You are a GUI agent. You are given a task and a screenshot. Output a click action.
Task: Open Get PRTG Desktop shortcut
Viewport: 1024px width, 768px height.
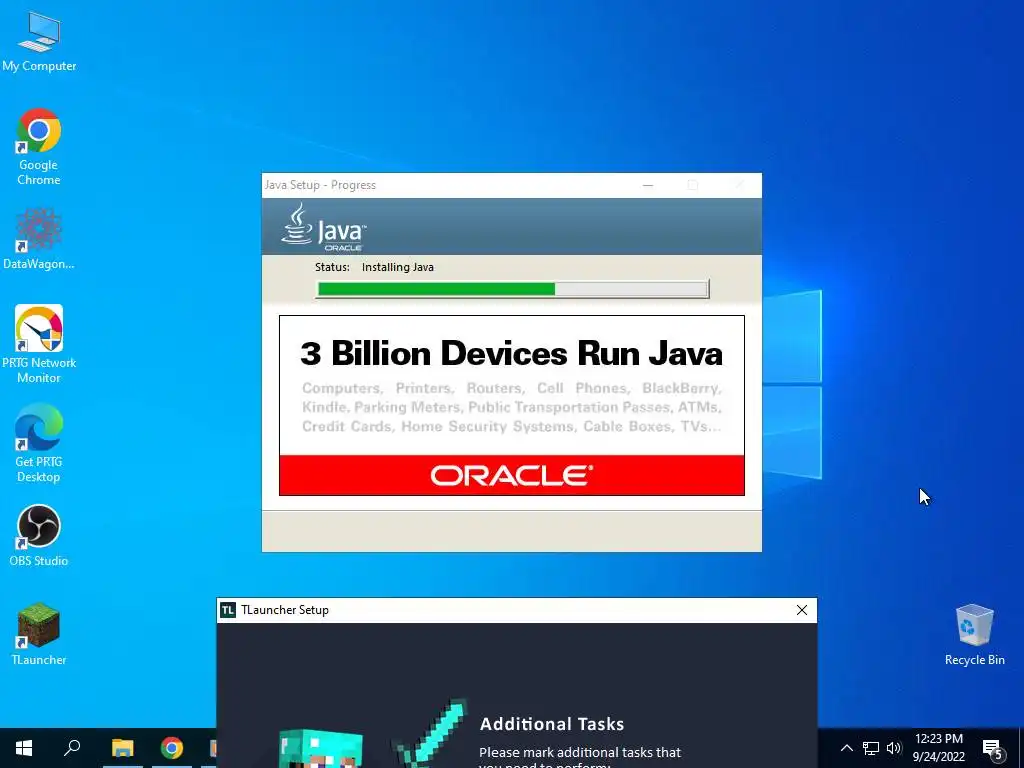coord(39,443)
